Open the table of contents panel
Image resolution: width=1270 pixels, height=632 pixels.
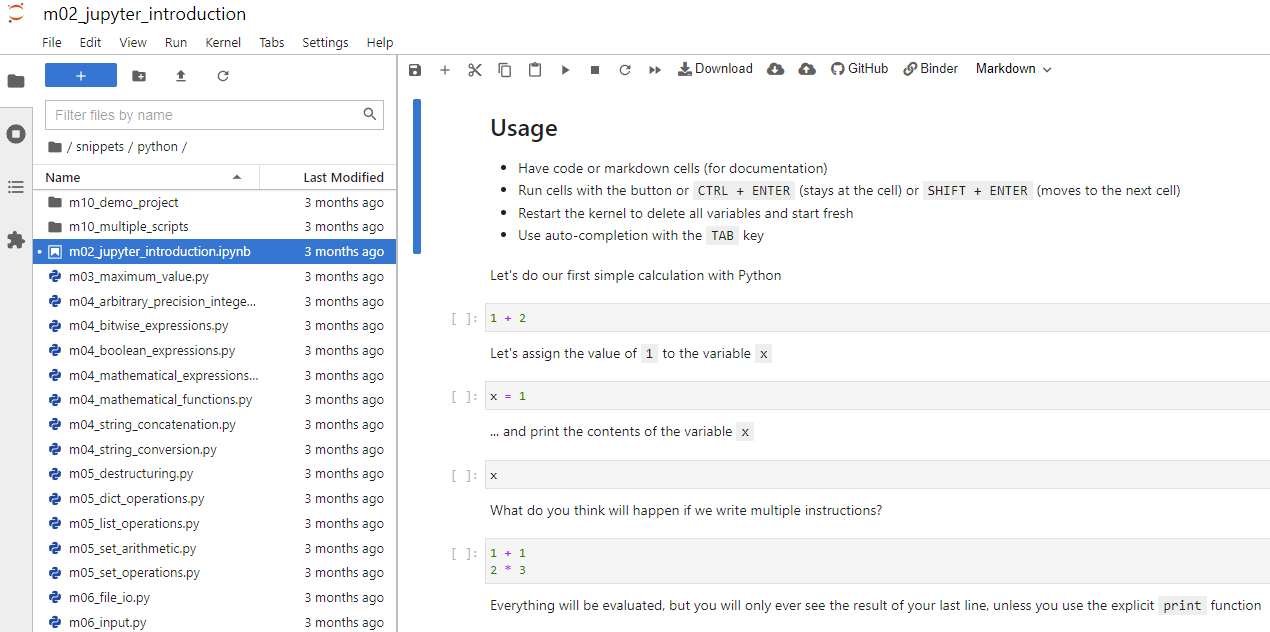(16, 187)
